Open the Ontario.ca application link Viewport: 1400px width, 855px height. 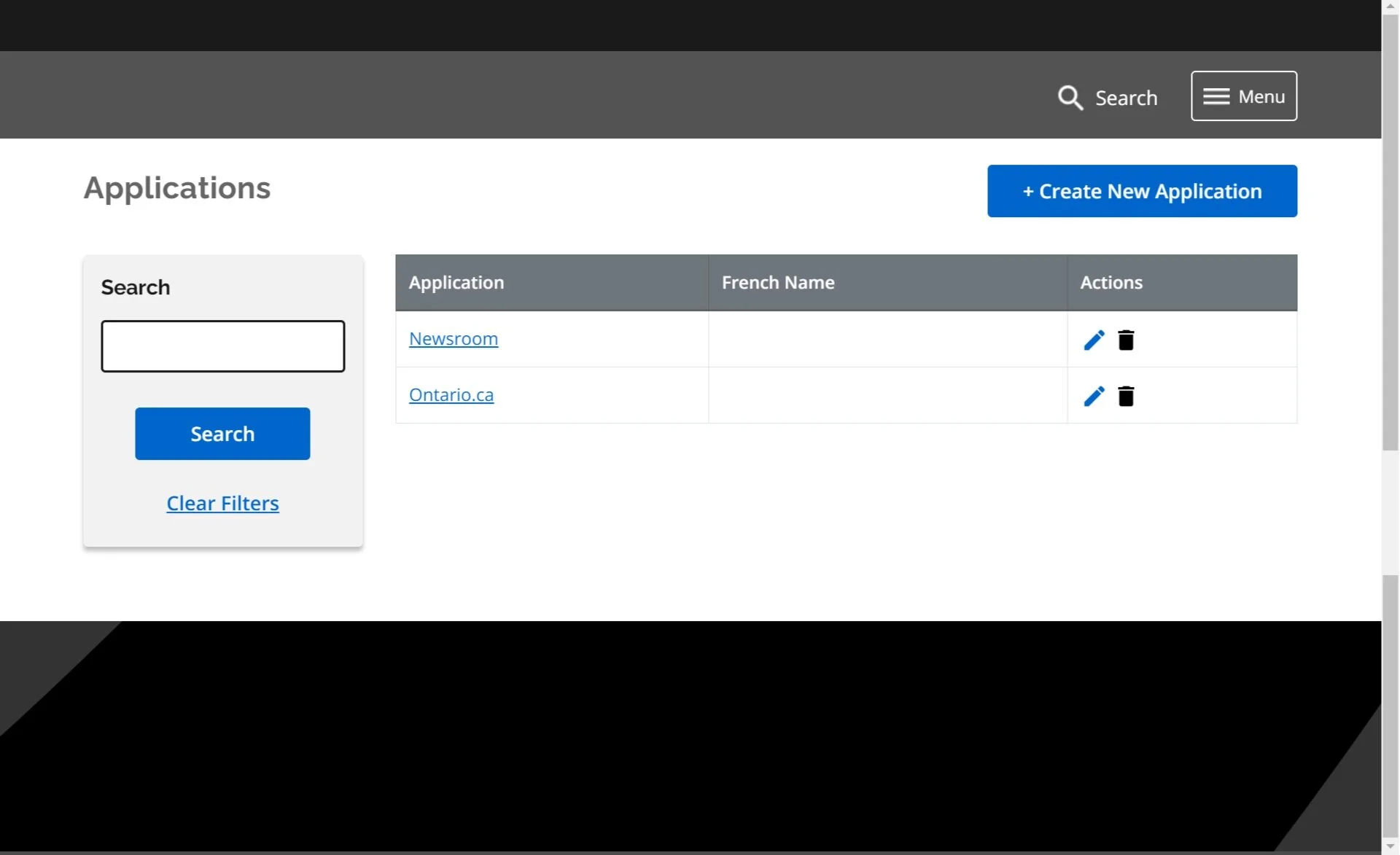click(x=451, y=395)
